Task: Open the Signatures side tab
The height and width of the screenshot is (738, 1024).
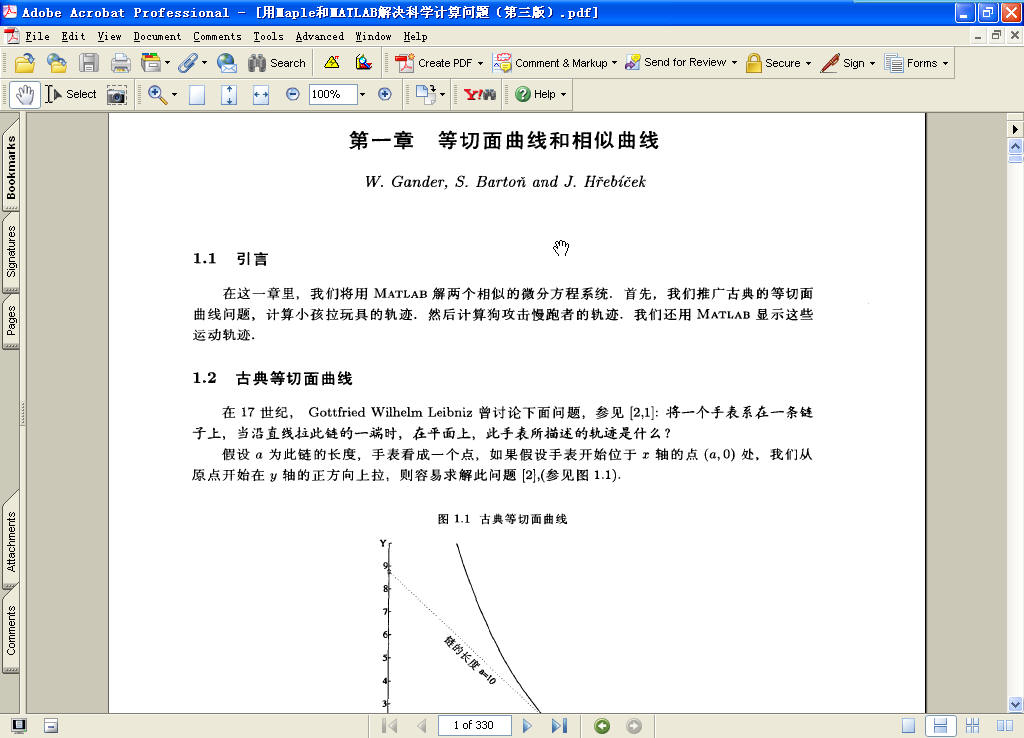Action: 11,251
